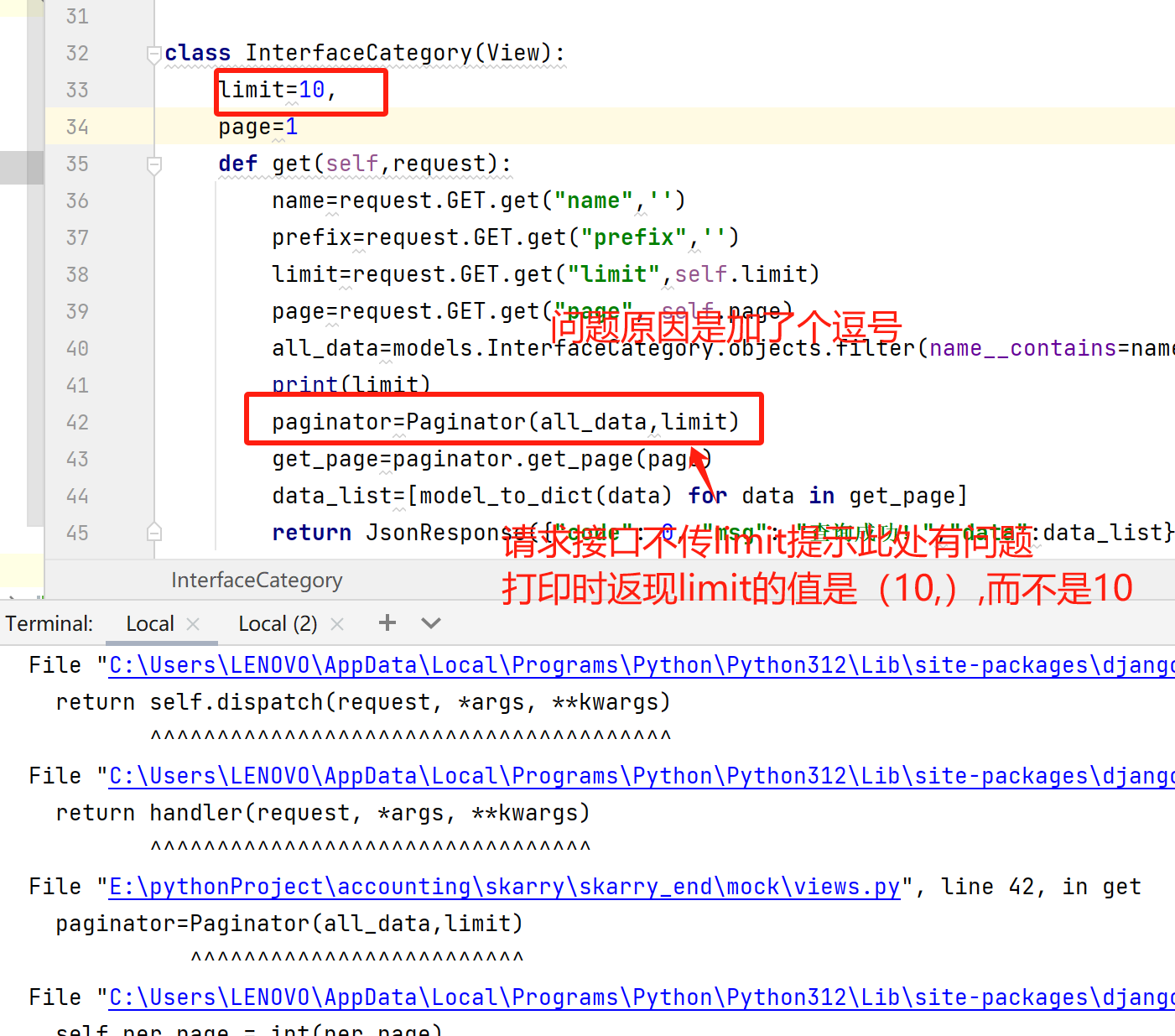The height and width of the screenshot is (1036, 1175).
Task: Click gutter line number 33
Action: tap(77, 90)
